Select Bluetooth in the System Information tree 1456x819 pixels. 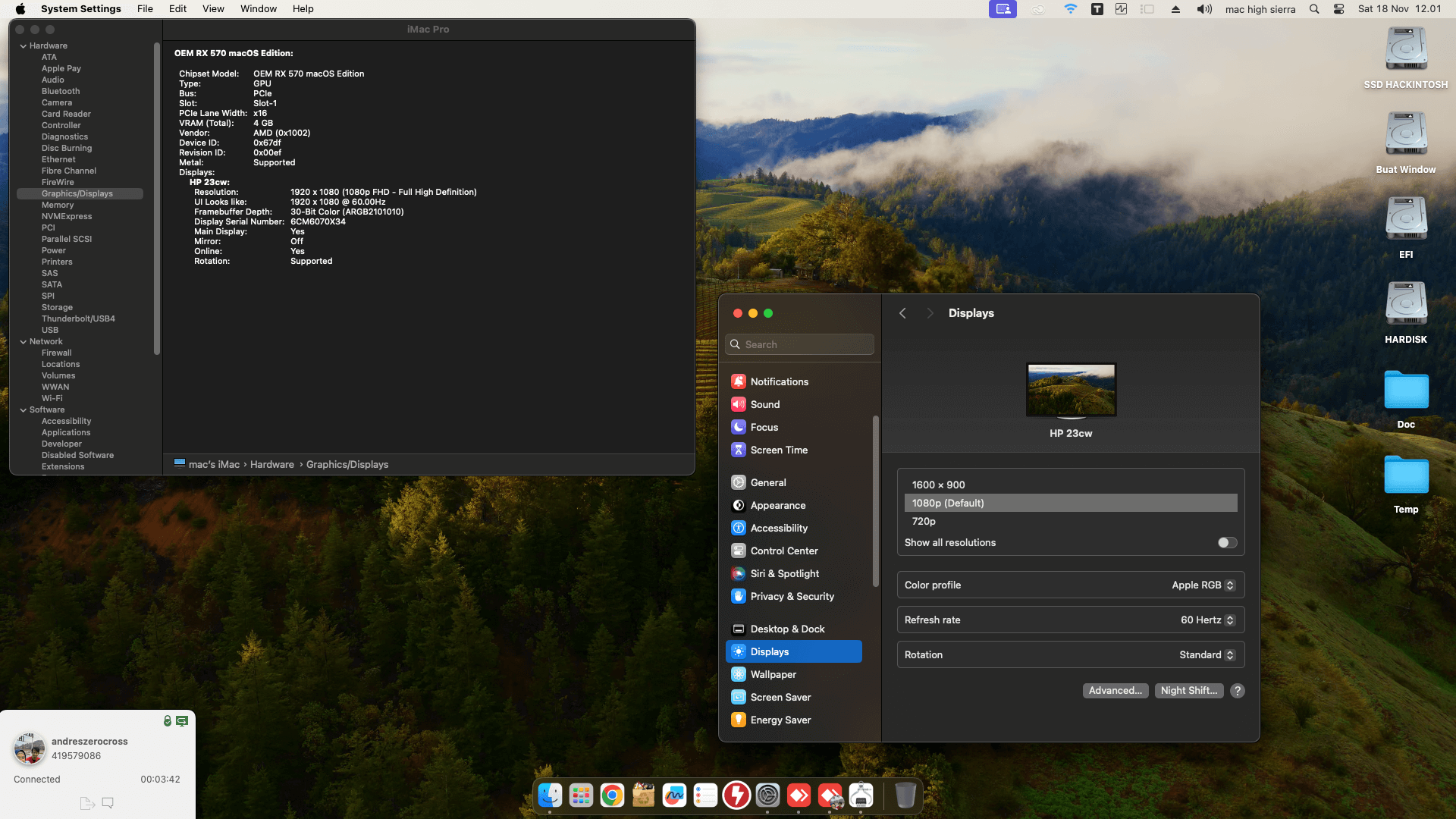61,91
